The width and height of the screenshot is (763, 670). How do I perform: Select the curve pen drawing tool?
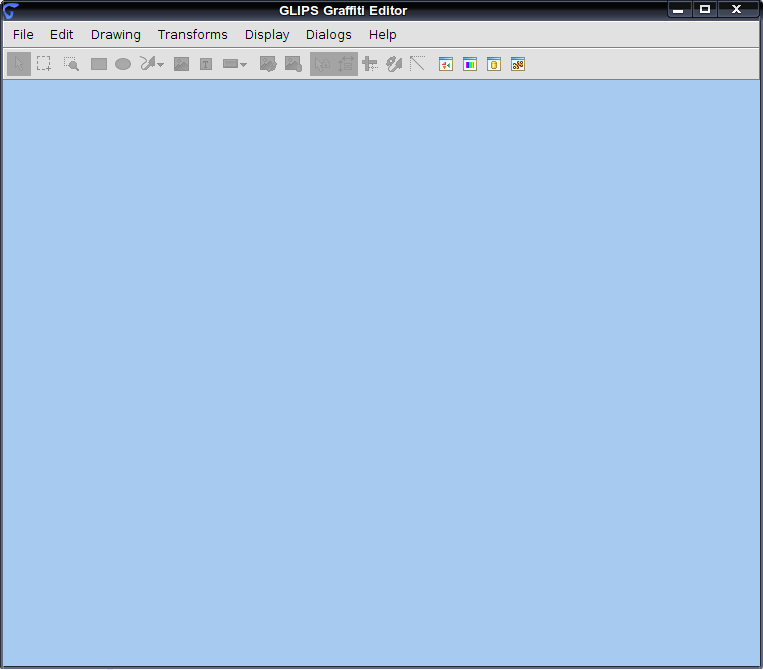pos(148,63)
